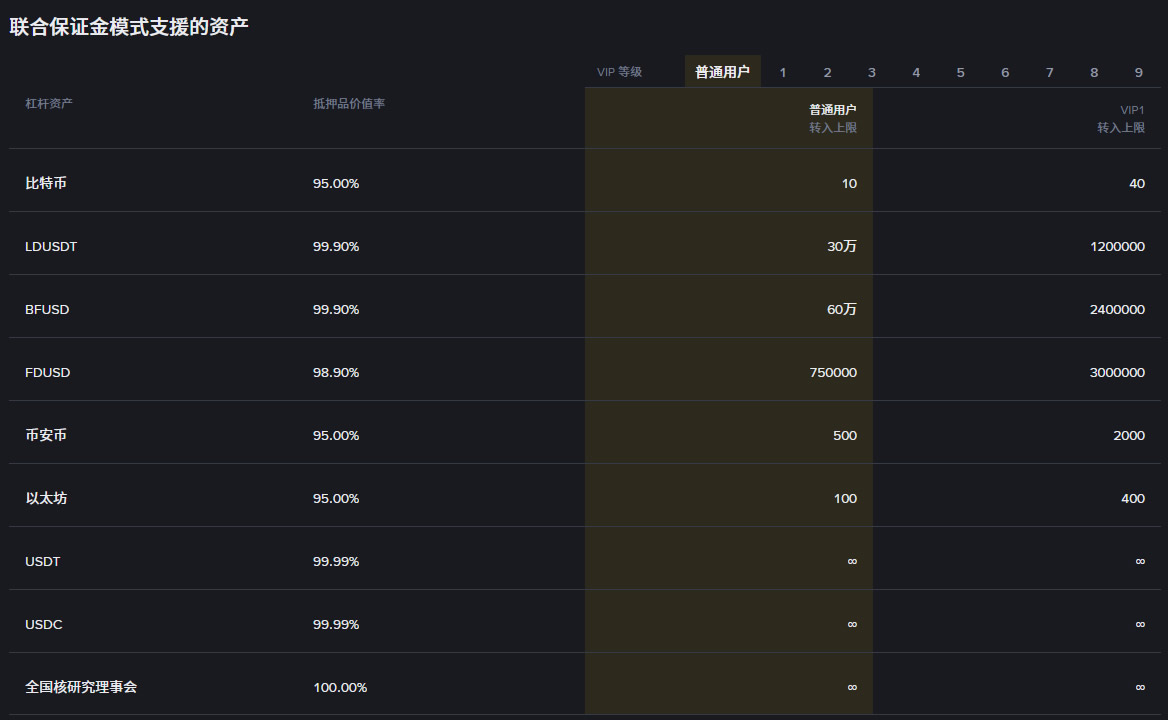This screenshot has width=1168, height=720.
Task: Select the LDUSDT asset row
Action: [51, 247]
